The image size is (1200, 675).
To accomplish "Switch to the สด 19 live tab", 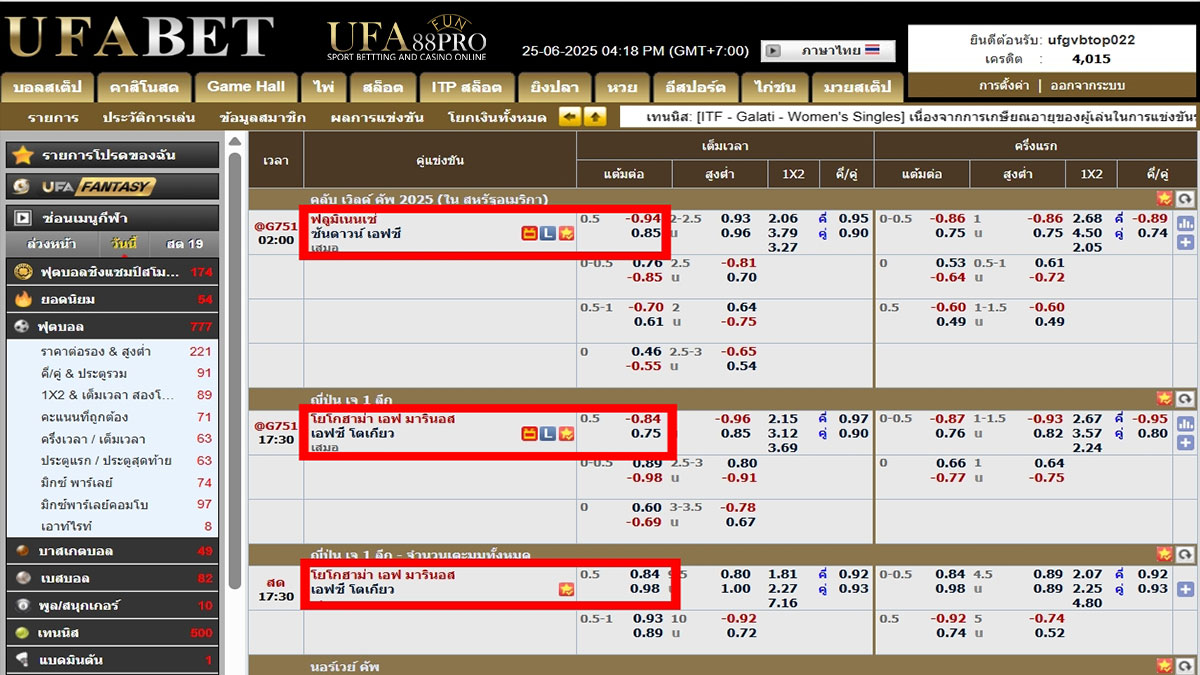I will 184,244.
